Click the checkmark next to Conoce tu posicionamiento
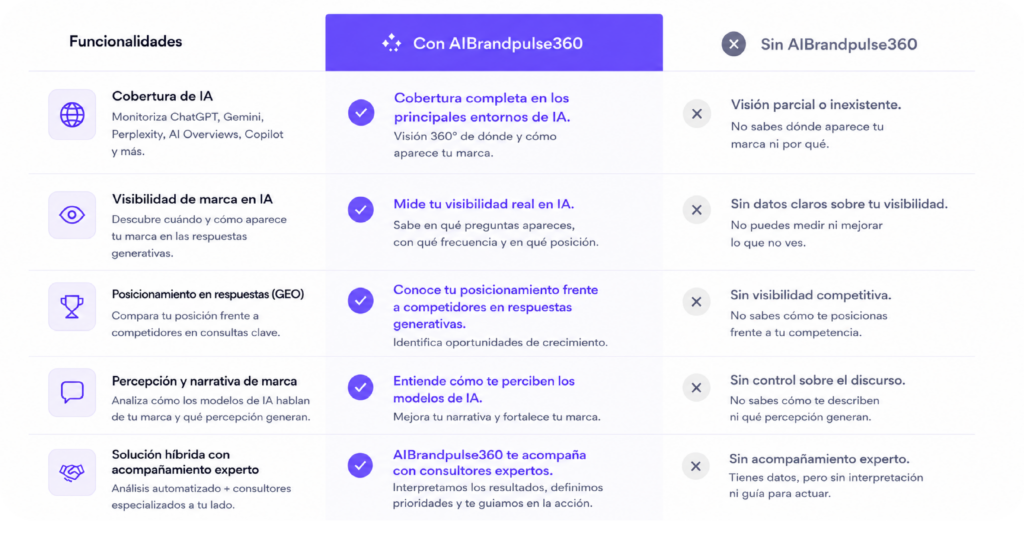The height and width of the screenshot is (539, 1024). point(360,301)
